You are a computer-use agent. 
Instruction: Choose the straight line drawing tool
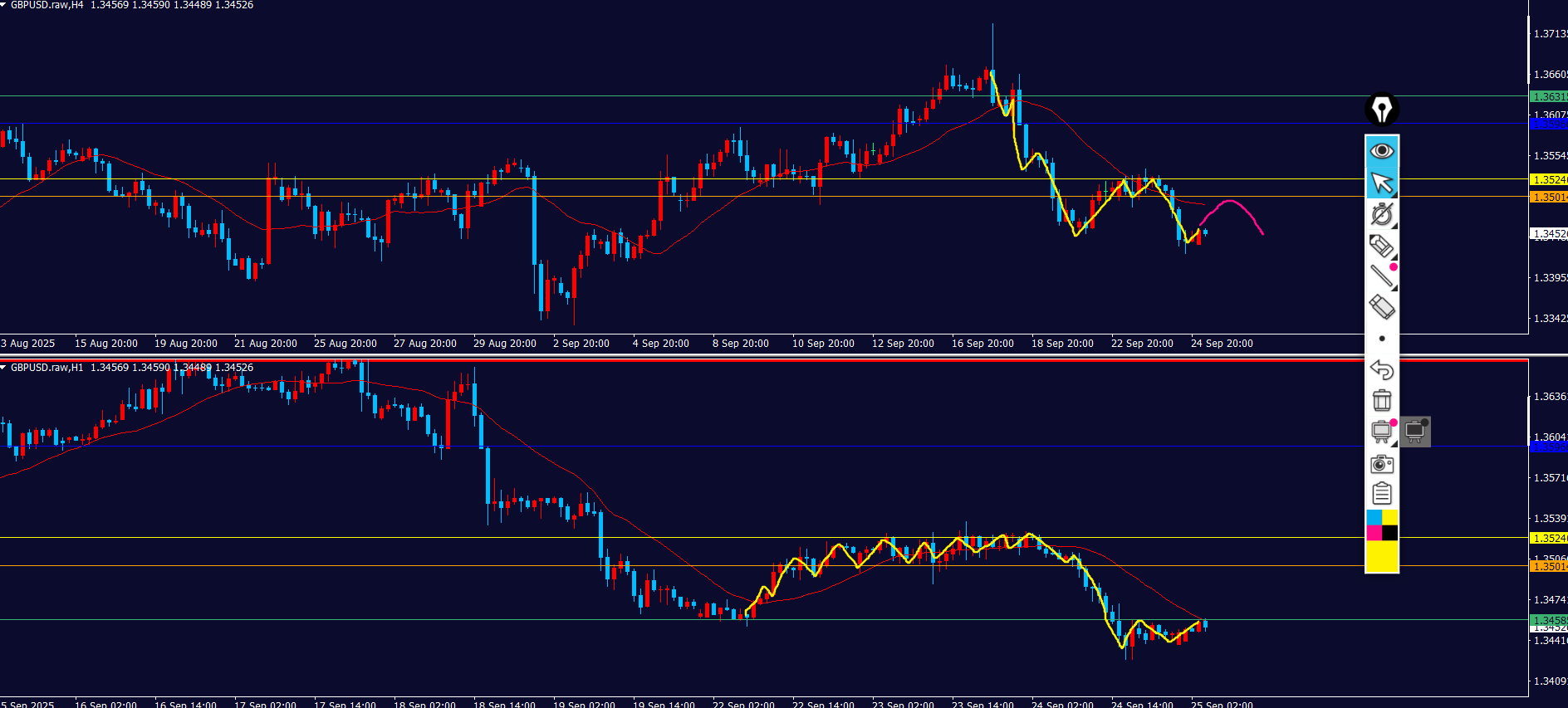pyautogui.click(x=1381, y=276)
